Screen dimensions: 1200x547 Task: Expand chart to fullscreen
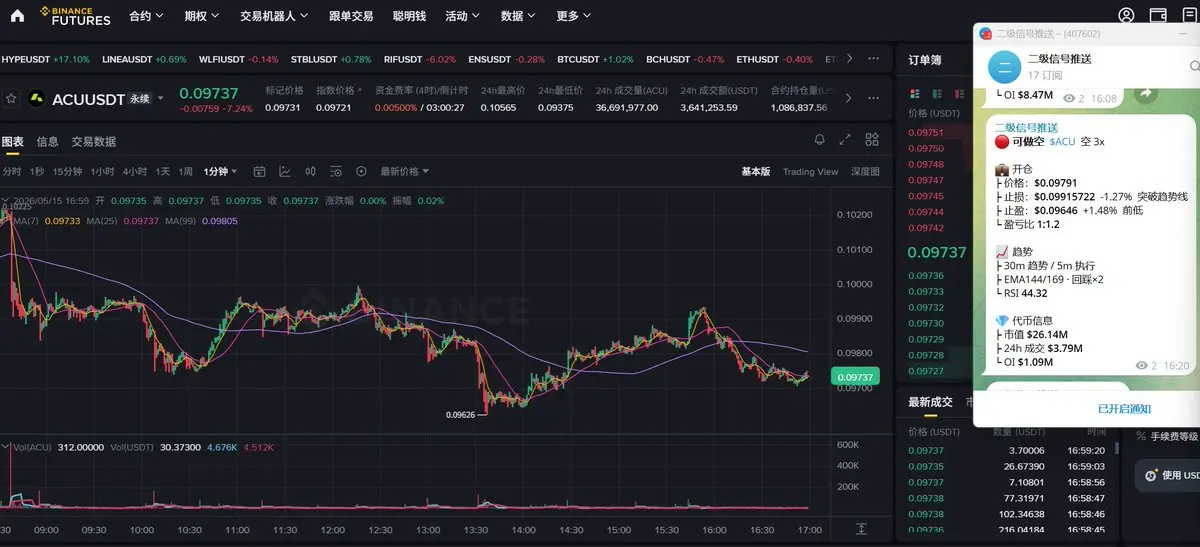(x=846, y=140)
